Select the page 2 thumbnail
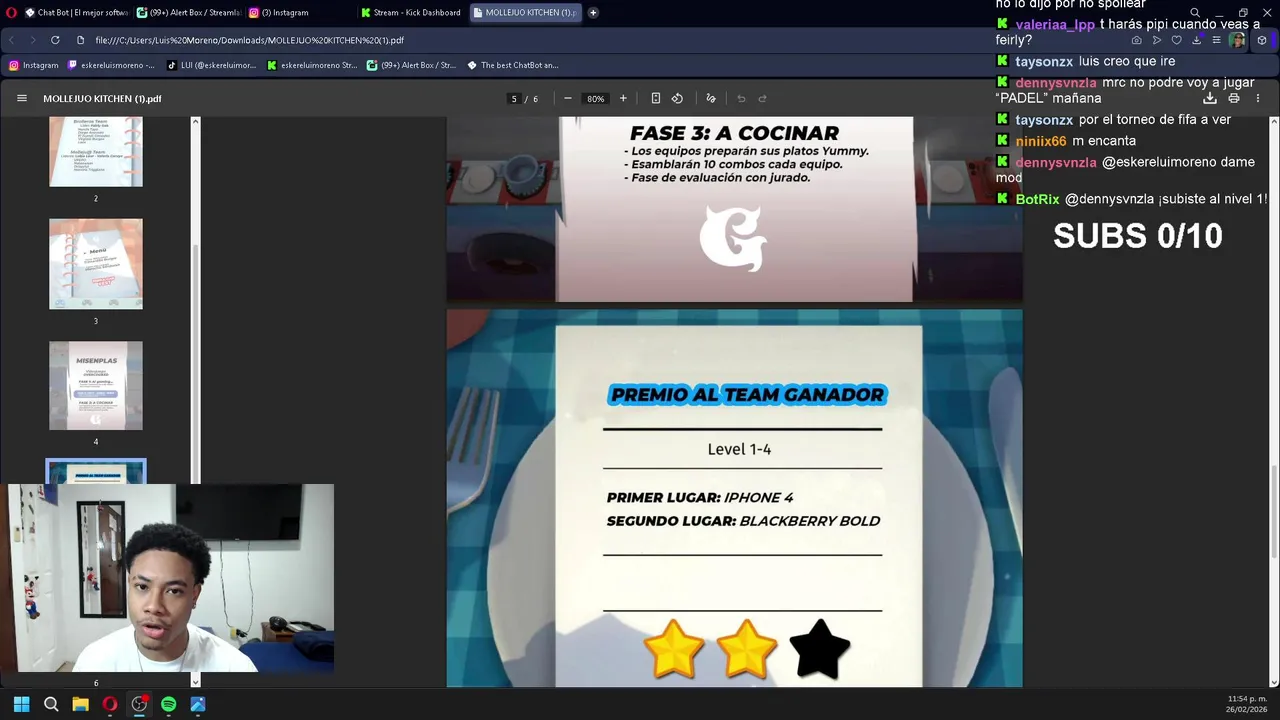The height and width of the screenshot is (720, 1280). (x=96, y=151)
